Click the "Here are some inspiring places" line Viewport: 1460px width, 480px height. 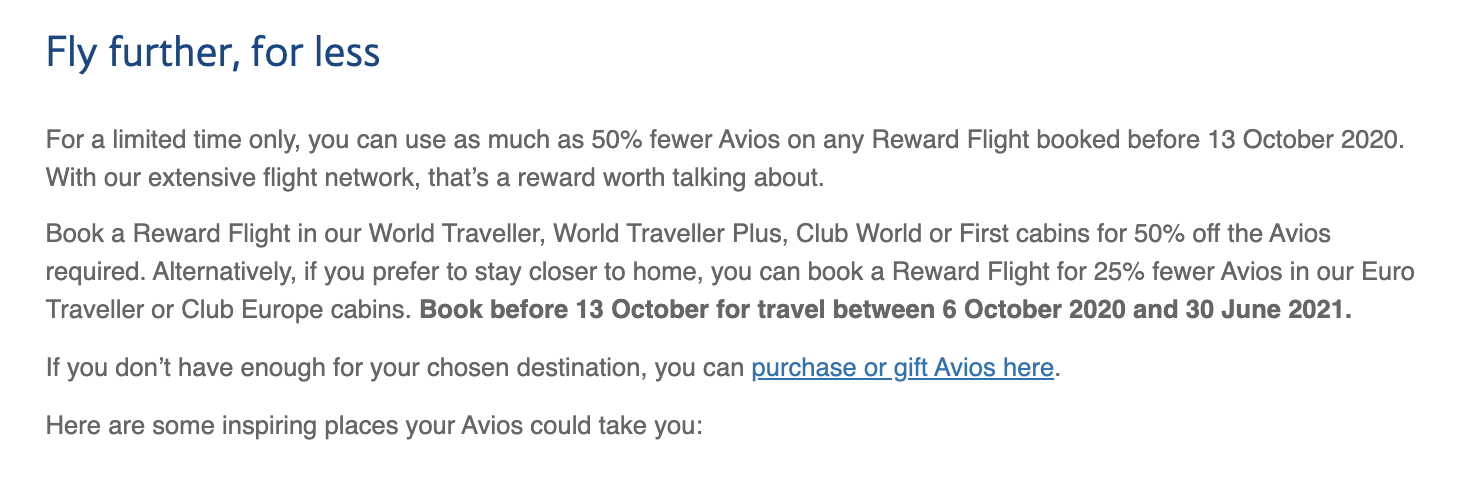coord(375,426)
